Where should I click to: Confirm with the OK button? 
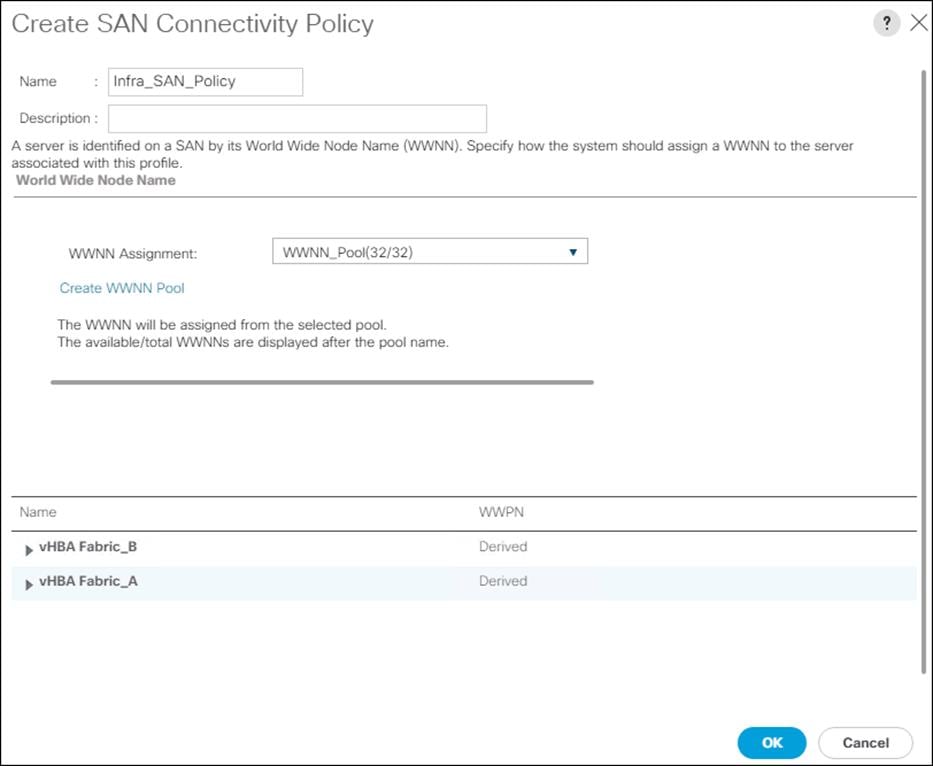pos(772,743)
